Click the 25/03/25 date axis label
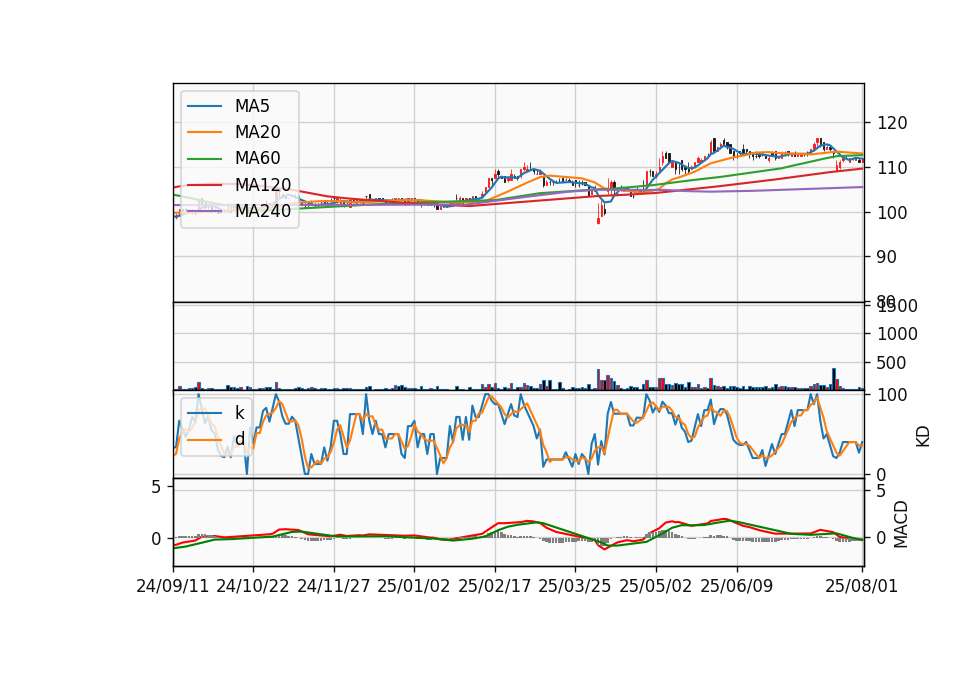This screenshot has height=690, width=960. pos(575,586)
